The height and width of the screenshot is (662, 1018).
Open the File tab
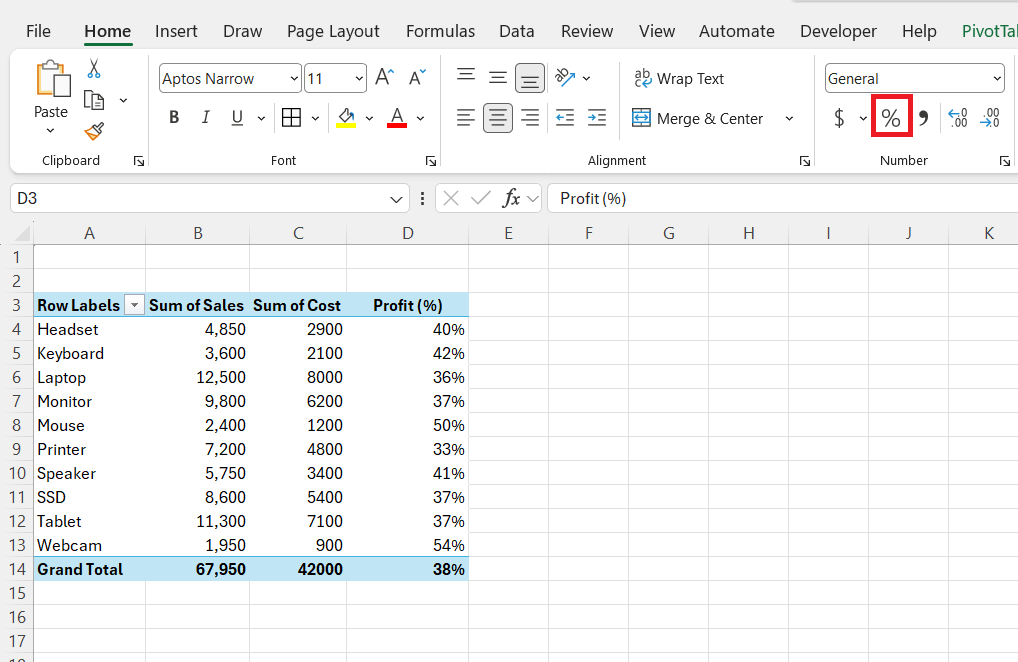pyautogui.click(x=38, y=31)
